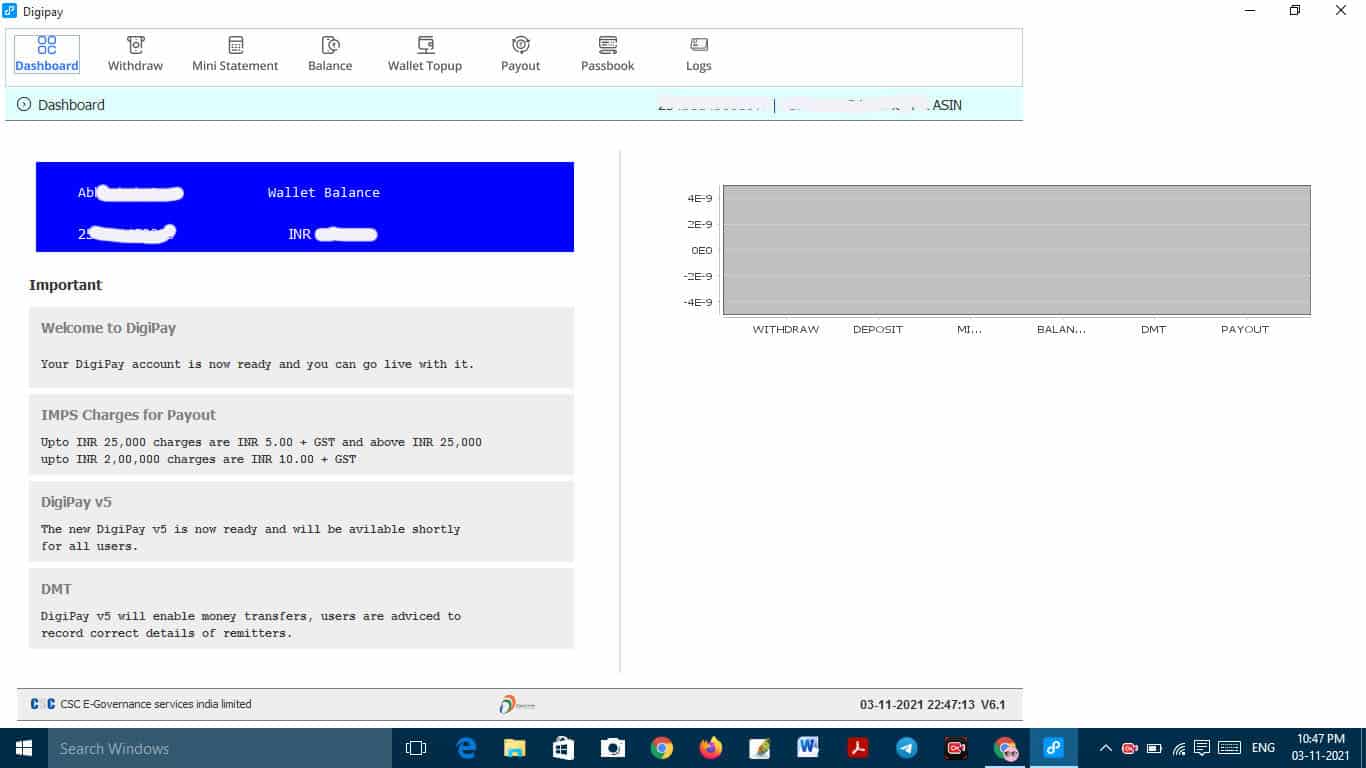Launch Firefox from taskbar

(710, 748)
